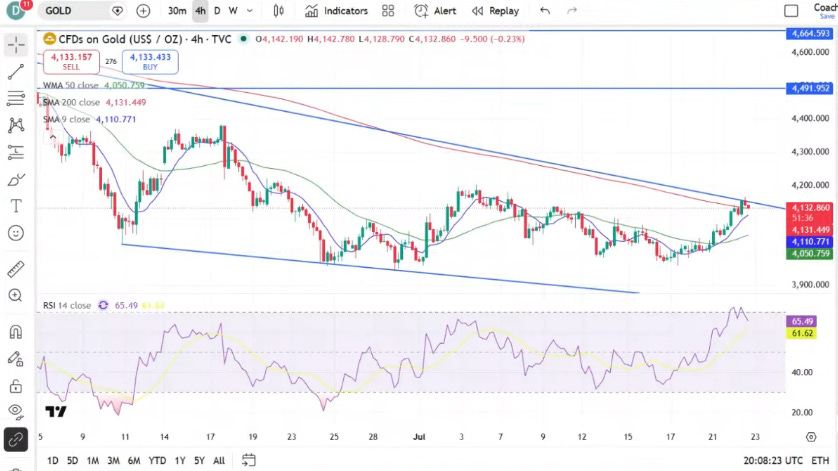838x471 pixels.
Task: Select the SMA 200 close indicator legend
Action: pyautogui.click(x=95, y=102)
